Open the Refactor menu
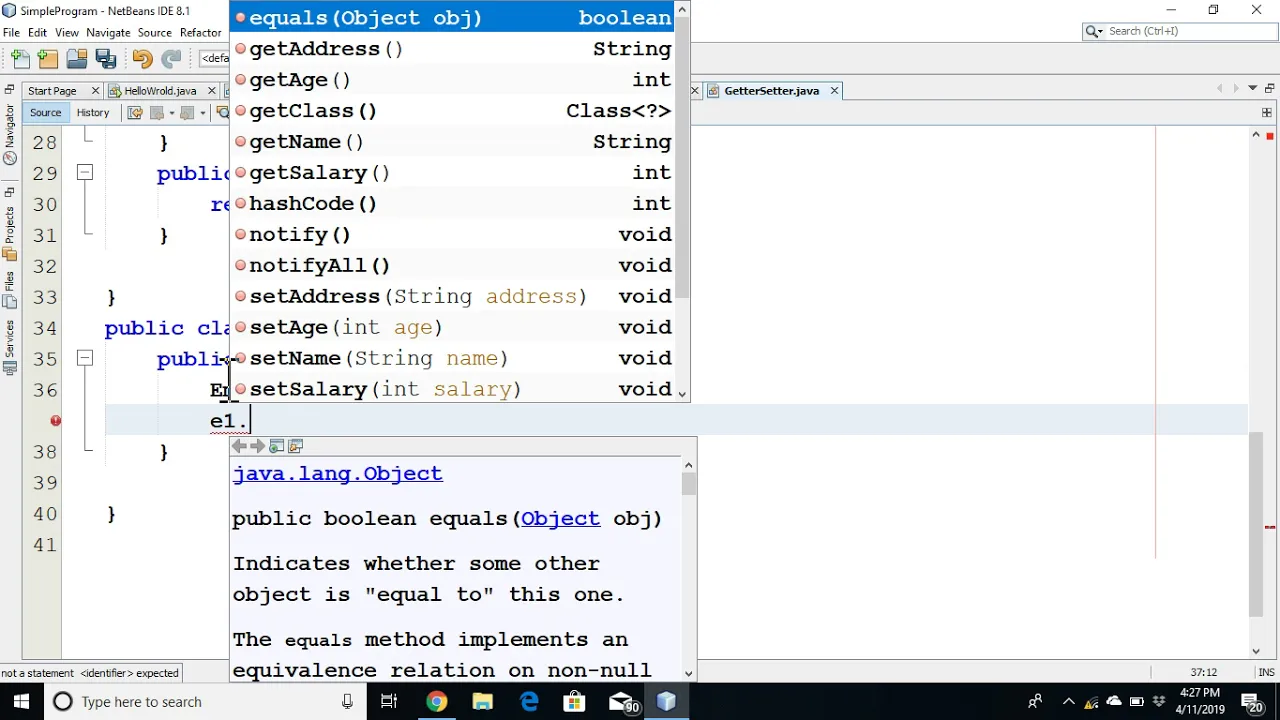The image size is (1280, 720). coord(201,32)
